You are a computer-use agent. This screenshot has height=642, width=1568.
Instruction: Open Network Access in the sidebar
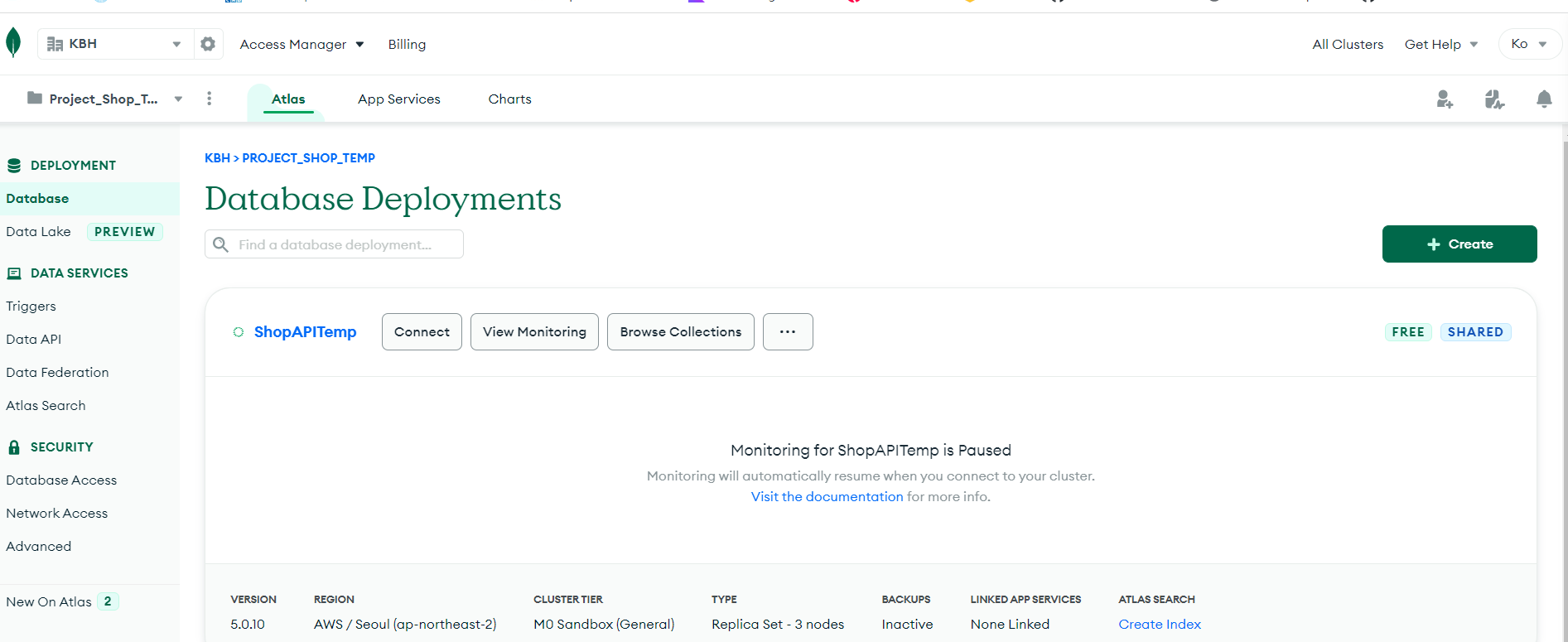56,514
